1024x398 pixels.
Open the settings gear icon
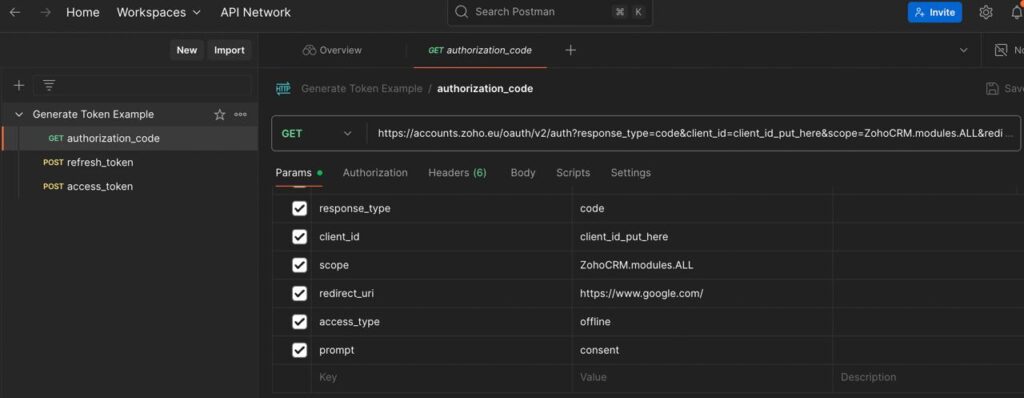click(x=985, y=12)
